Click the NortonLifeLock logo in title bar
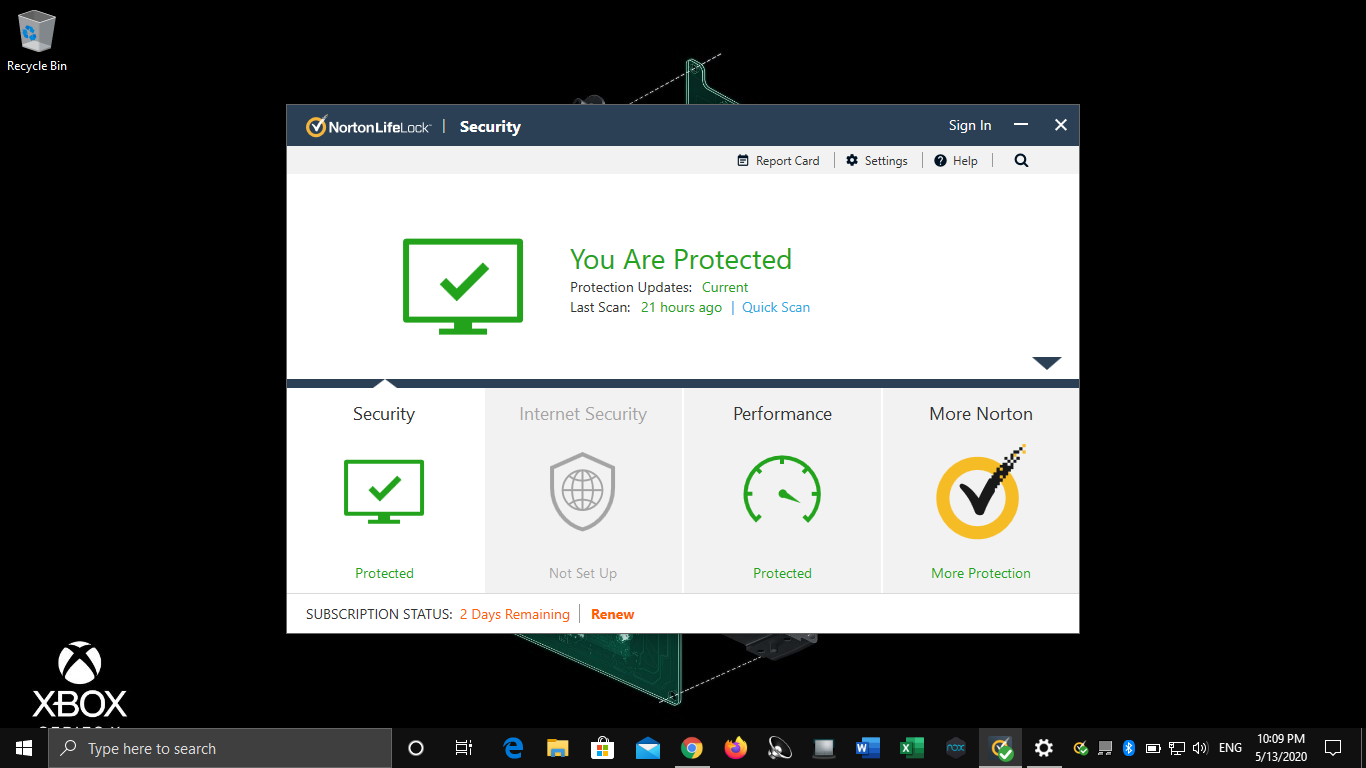The image size is (1366, 768). tap(368, 126)
